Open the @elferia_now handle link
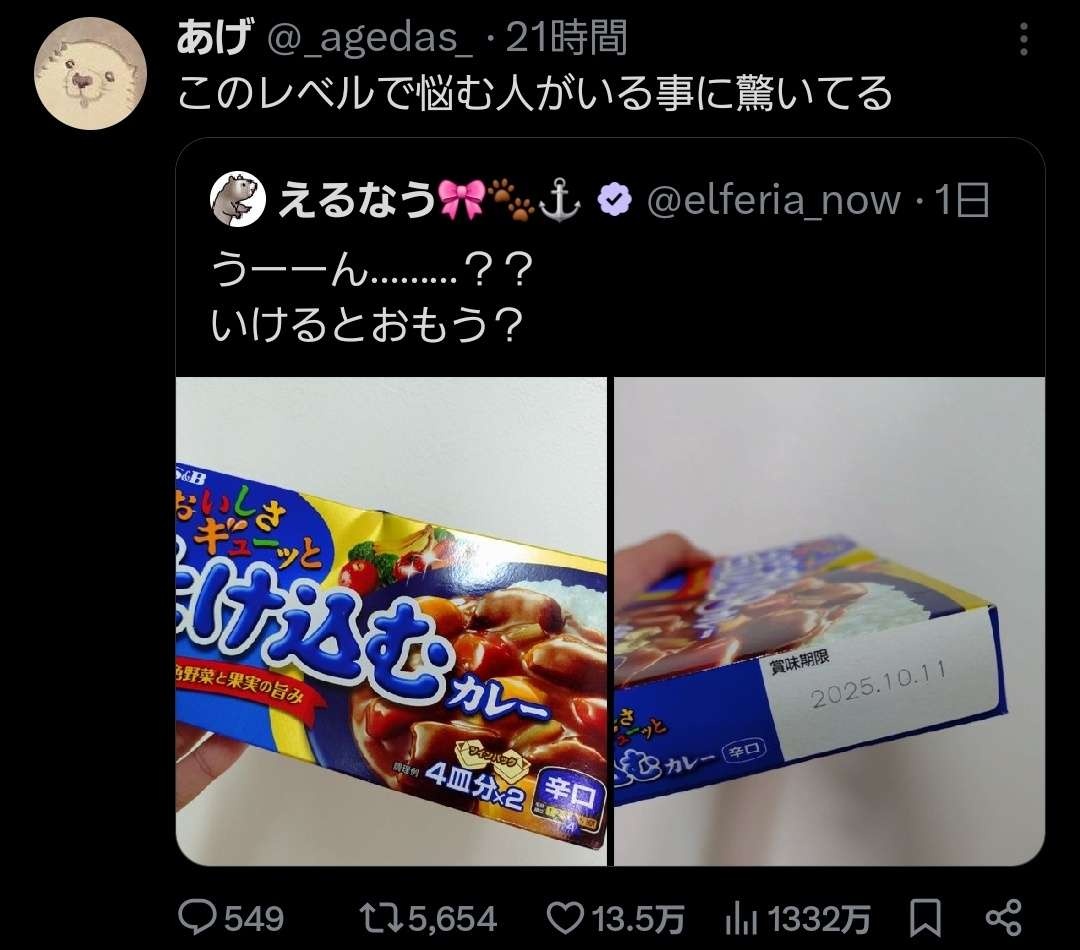Viewport: 1080px width, 950px height. [773, 200]
